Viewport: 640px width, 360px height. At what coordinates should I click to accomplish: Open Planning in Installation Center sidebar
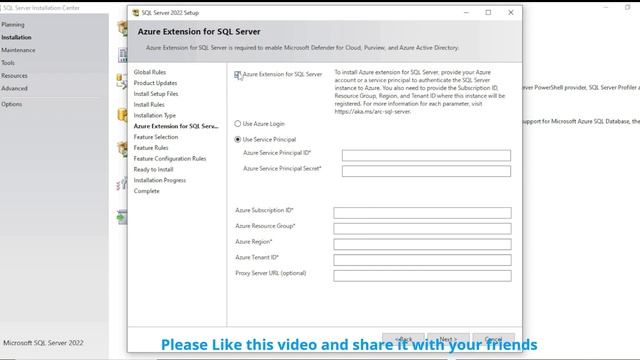13,24
